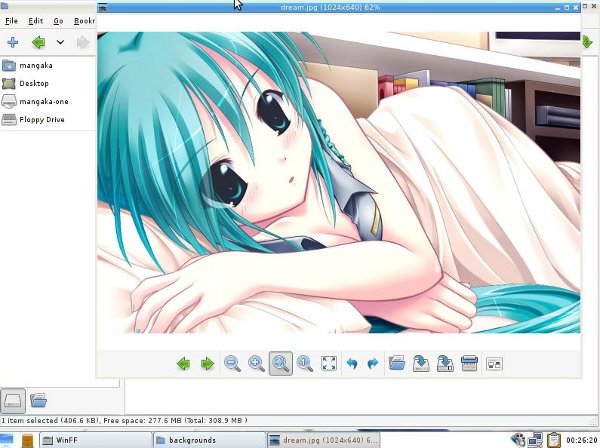Open the Go menu in file manager
The width and height of the screenshot is (600, 448).
point(58,21)
